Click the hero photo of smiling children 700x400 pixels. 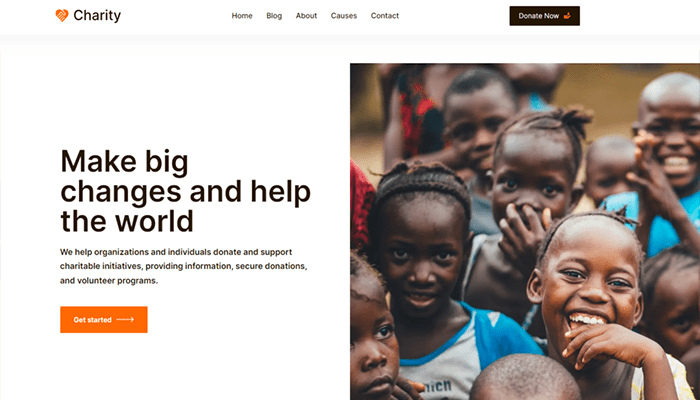click(525, 232)
